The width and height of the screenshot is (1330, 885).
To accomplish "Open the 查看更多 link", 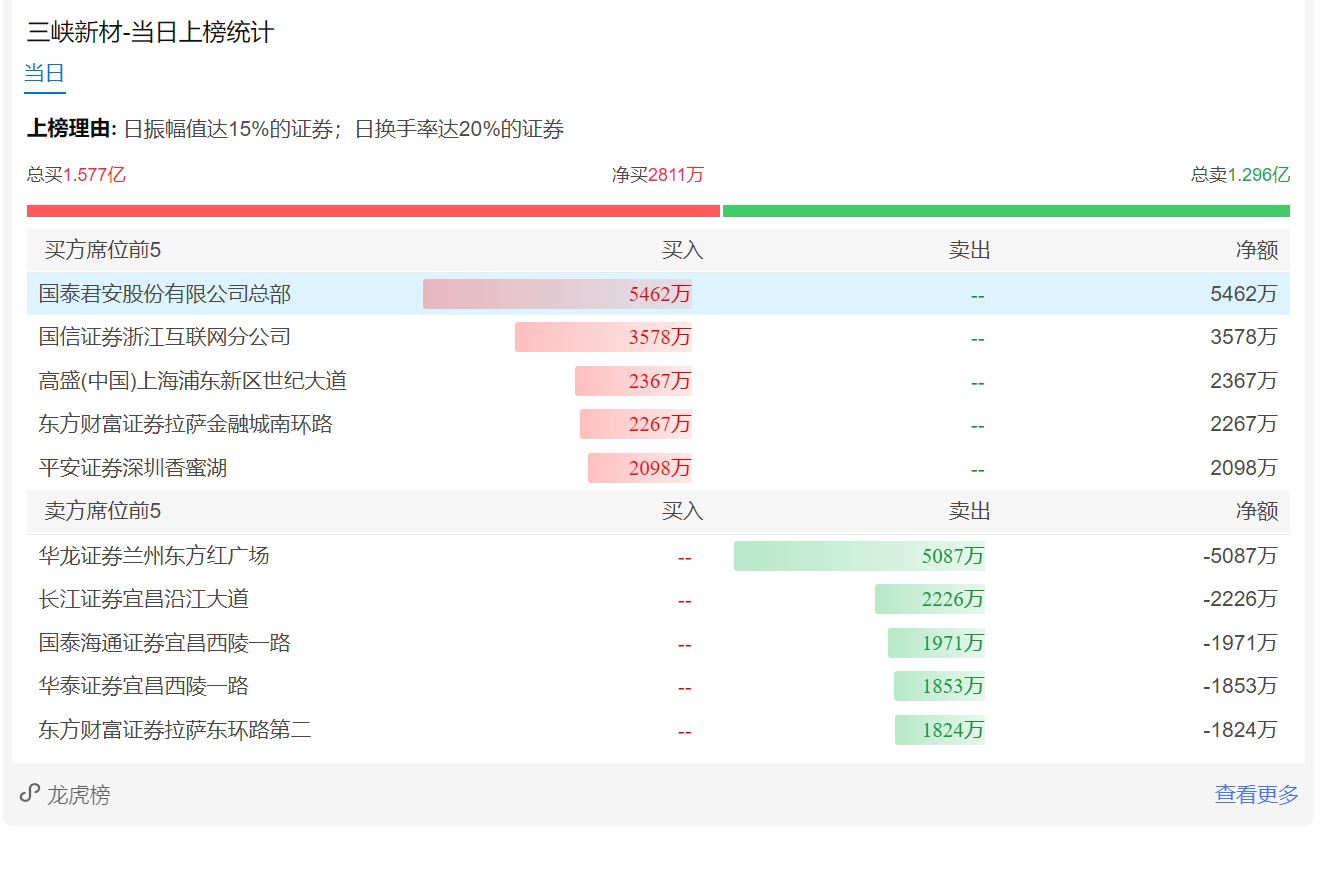I will point(1256,795).
